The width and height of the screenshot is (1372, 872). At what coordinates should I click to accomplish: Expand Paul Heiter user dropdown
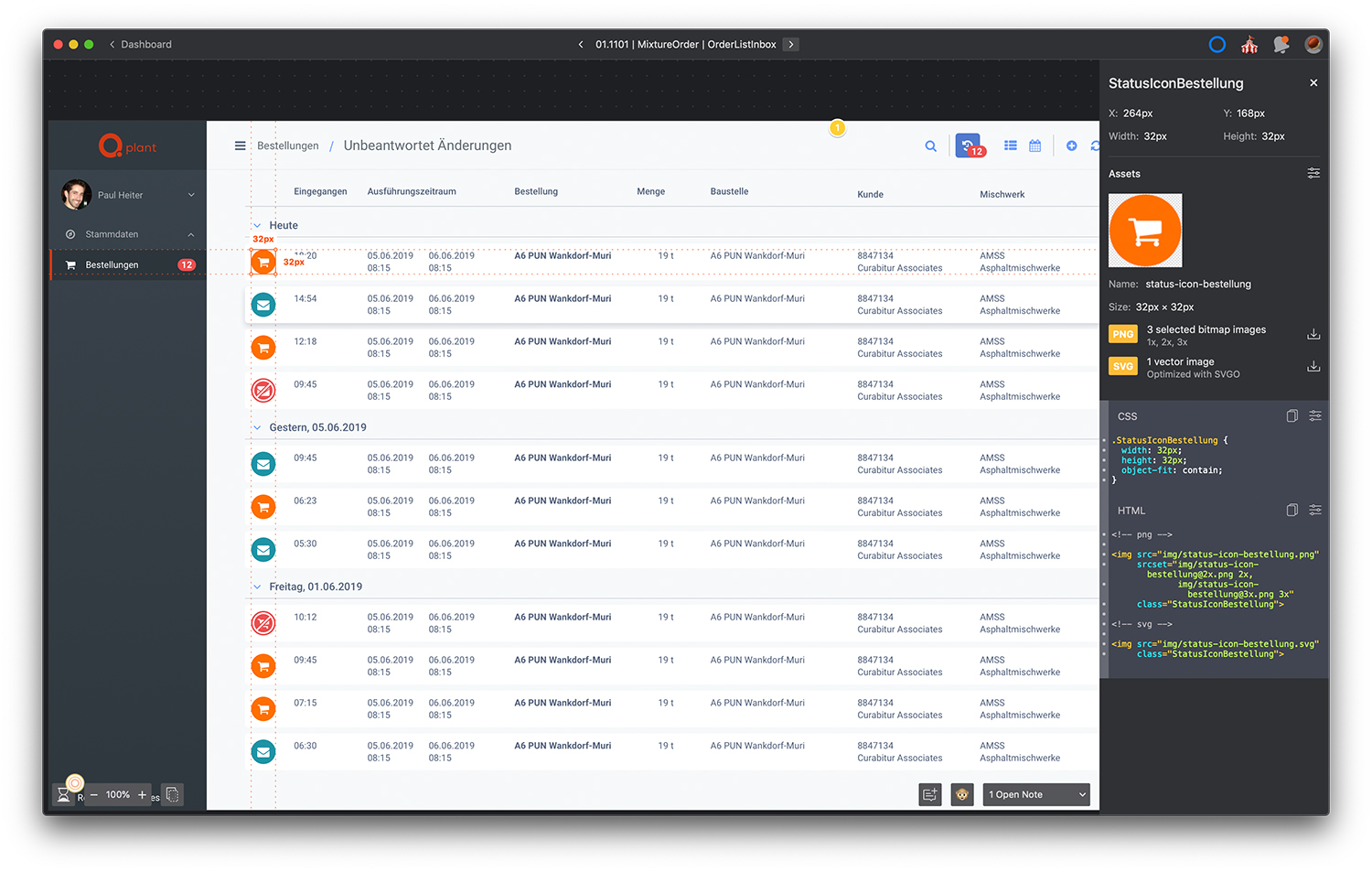coord(191,195)
